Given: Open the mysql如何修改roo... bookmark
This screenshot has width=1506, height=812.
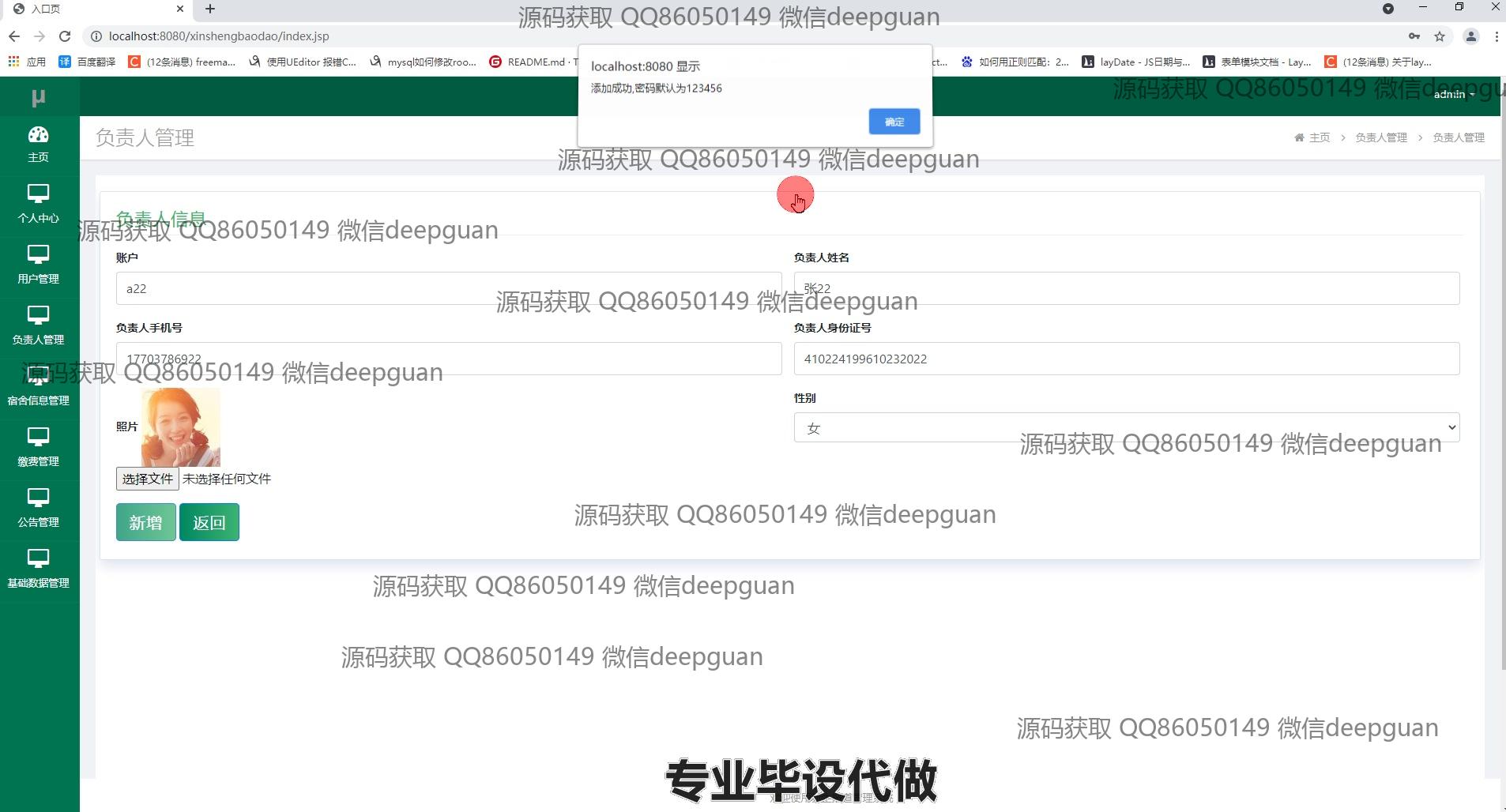Looking at the screenshot, I should tap(424, 62).
